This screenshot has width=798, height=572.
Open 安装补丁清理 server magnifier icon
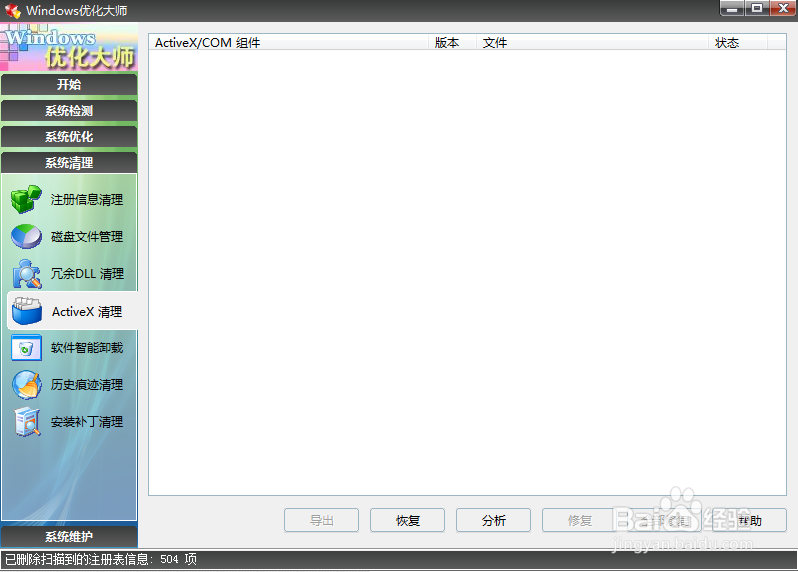pos(26,422)
